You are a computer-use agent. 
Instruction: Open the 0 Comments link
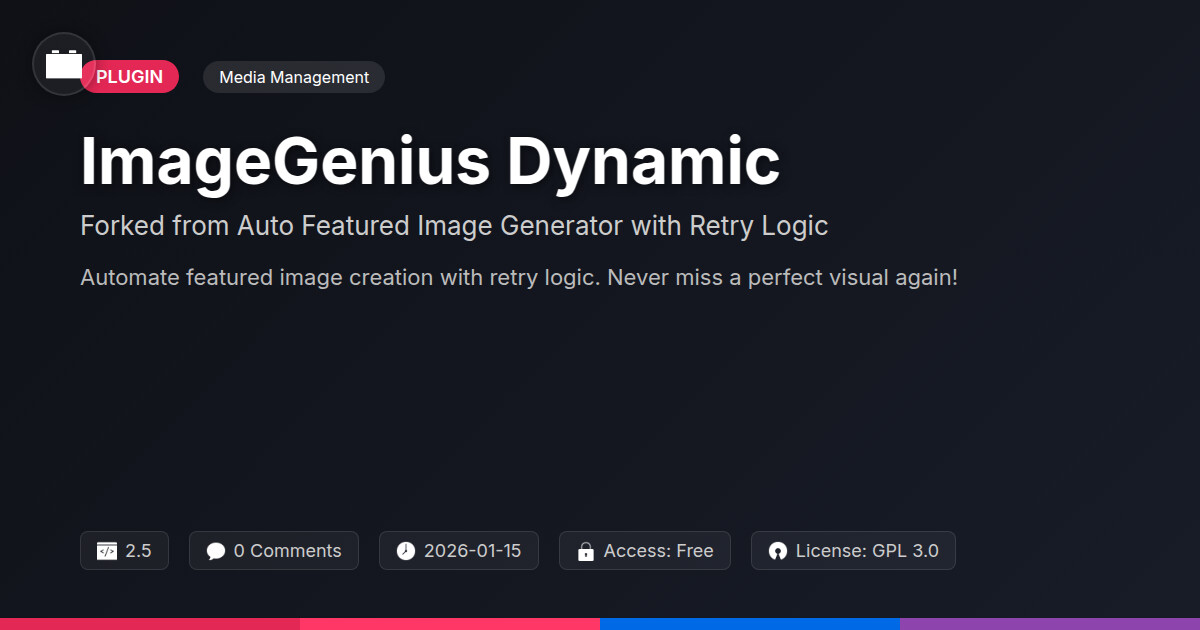(x=287, y=551)
